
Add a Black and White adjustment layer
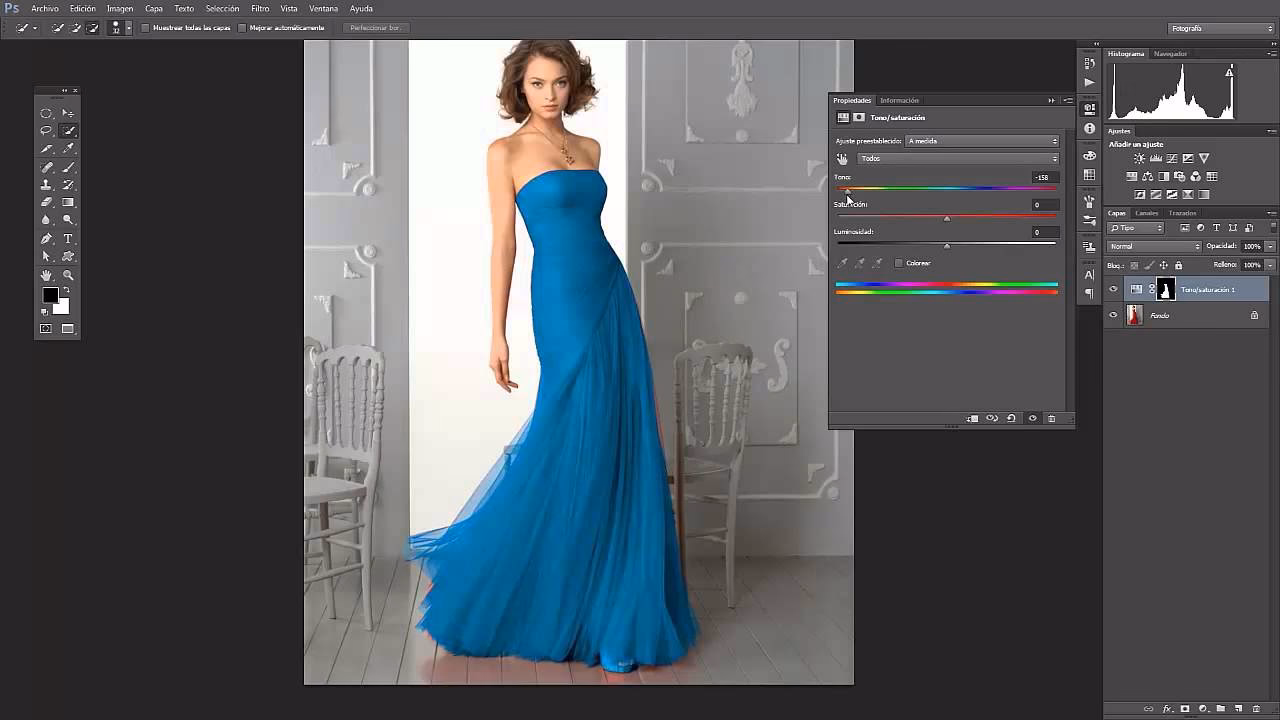1164,176
